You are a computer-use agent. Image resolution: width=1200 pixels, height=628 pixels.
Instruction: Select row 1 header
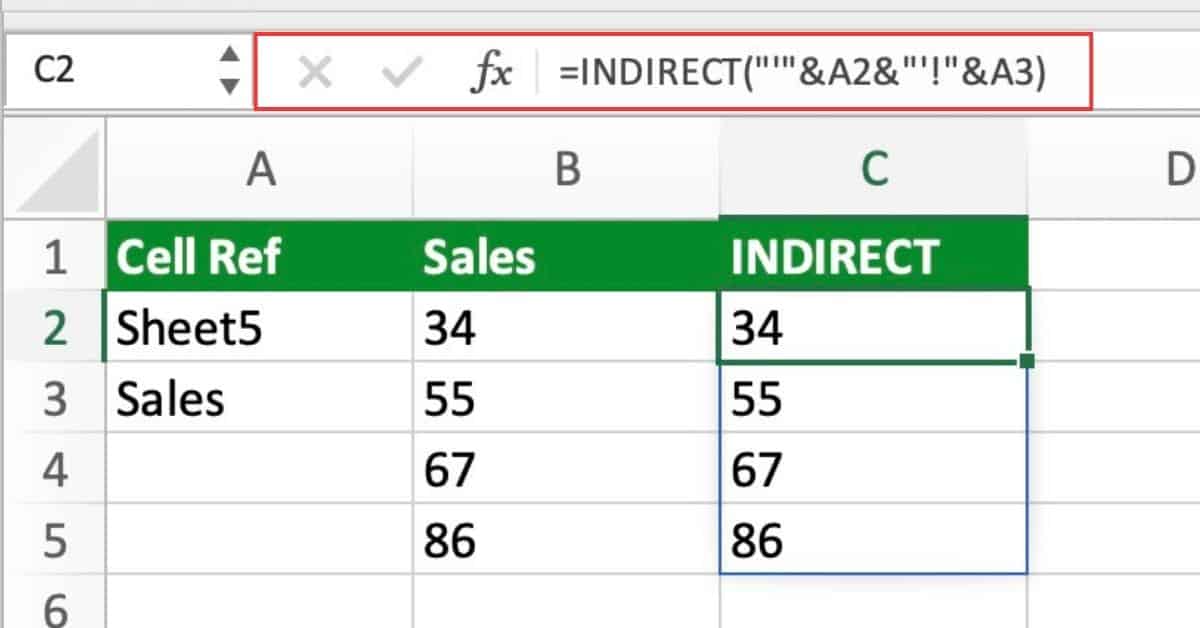pos(55,256)
